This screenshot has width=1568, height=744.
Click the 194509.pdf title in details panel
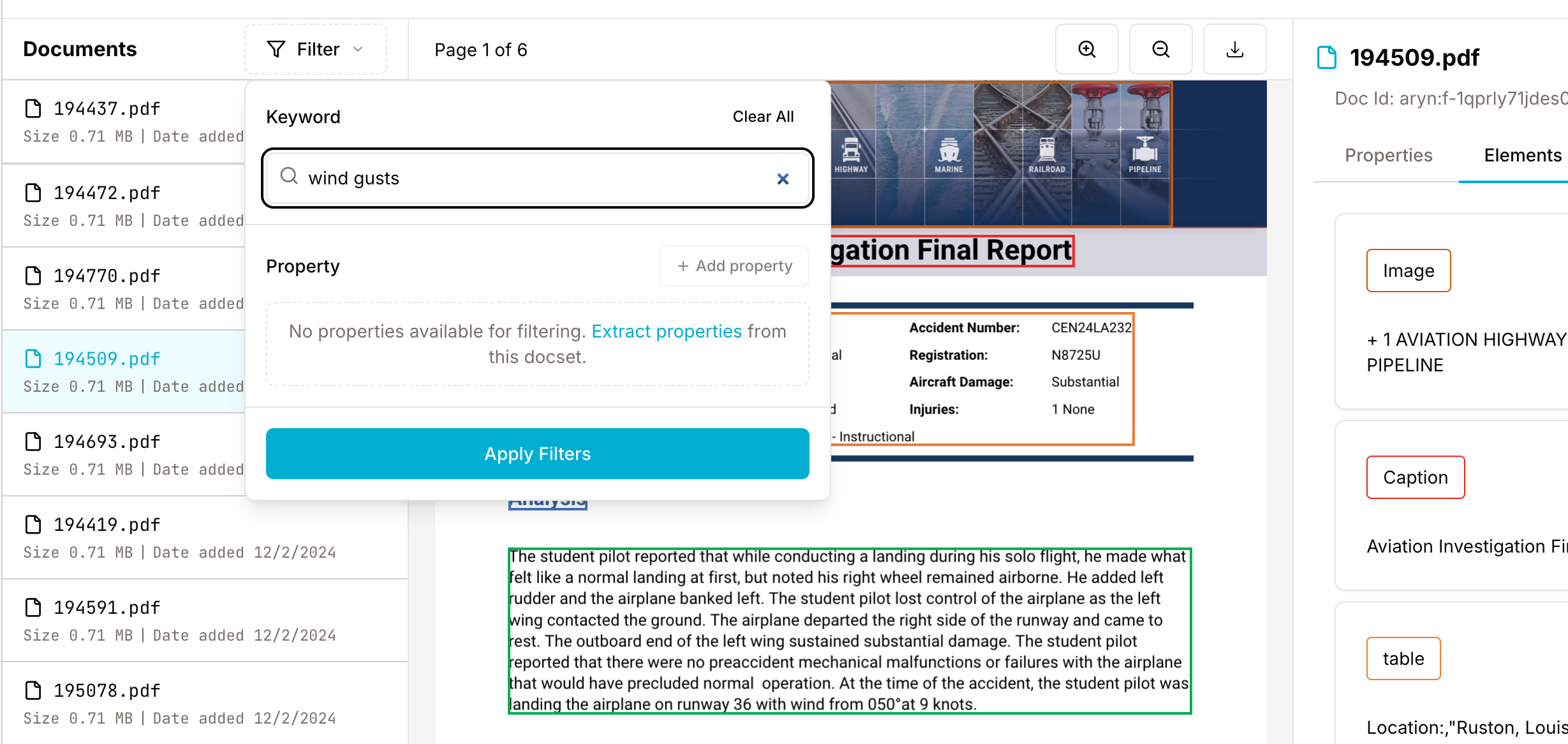1414,57
